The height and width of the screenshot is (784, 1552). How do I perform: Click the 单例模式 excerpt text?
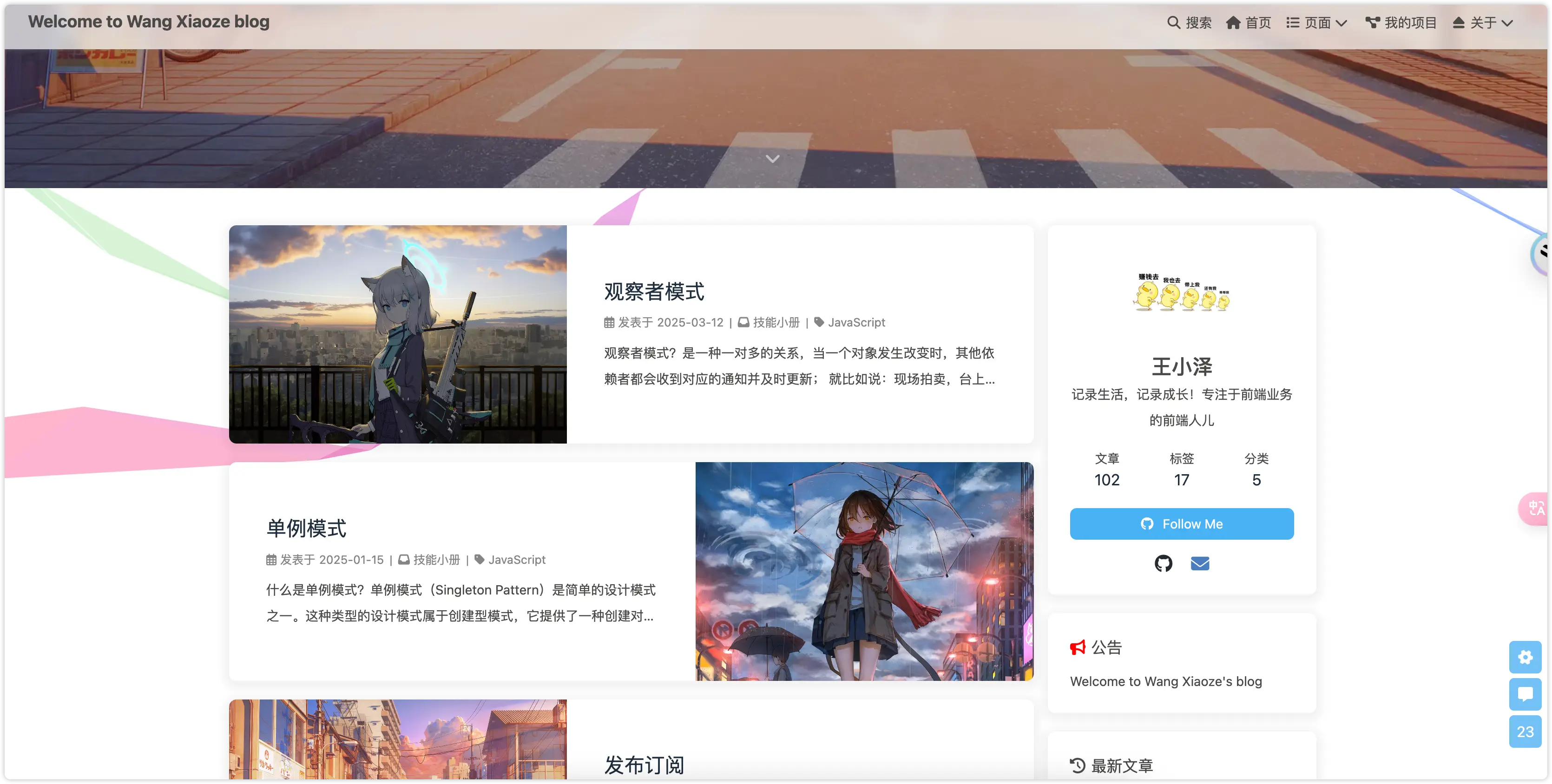point(461,603)
